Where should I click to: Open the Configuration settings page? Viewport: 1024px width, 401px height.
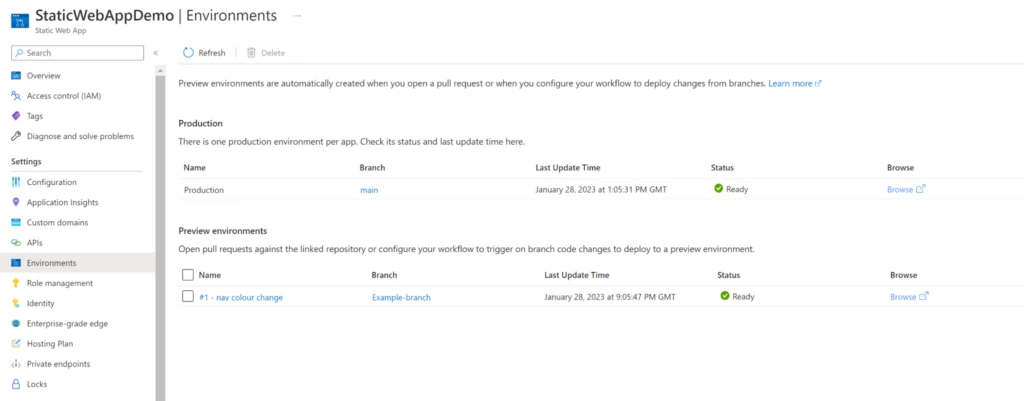[51, 182]
